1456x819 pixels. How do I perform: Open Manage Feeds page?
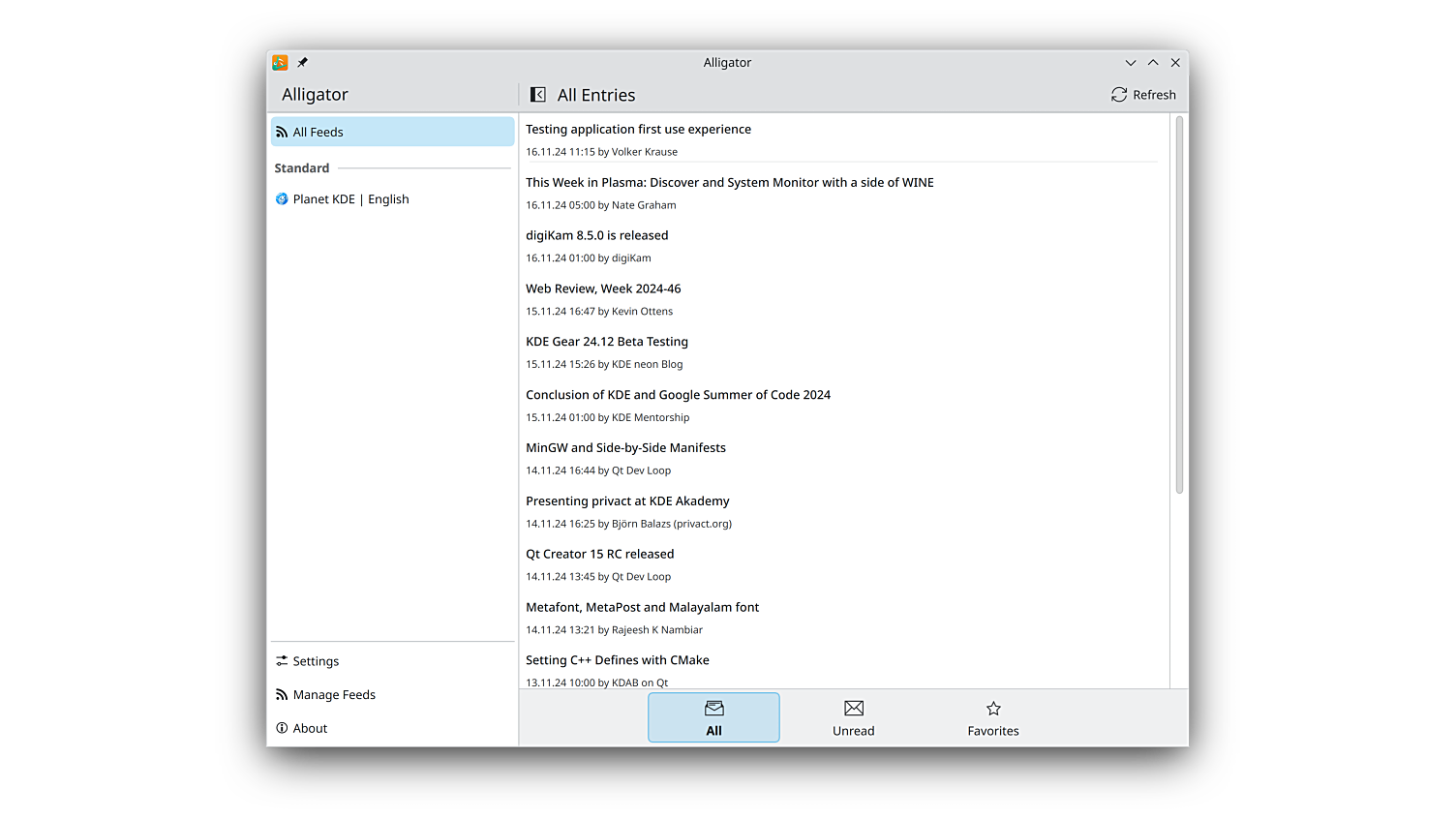pos(333,695)
